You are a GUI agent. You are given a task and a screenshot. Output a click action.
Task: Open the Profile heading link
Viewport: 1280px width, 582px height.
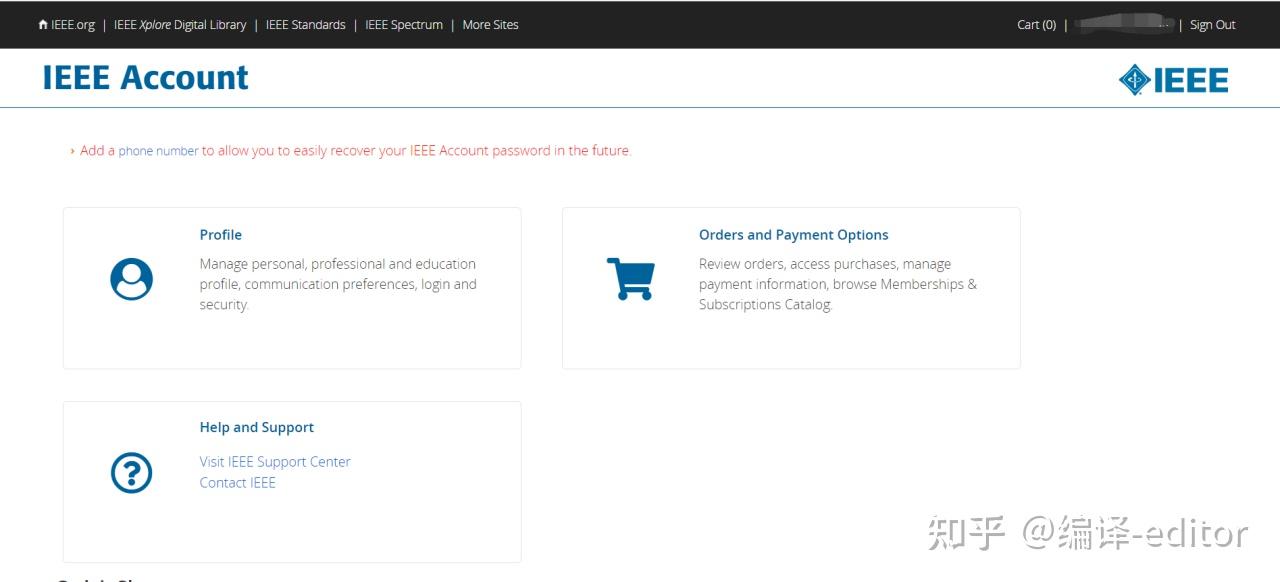[x=221, y=235]
